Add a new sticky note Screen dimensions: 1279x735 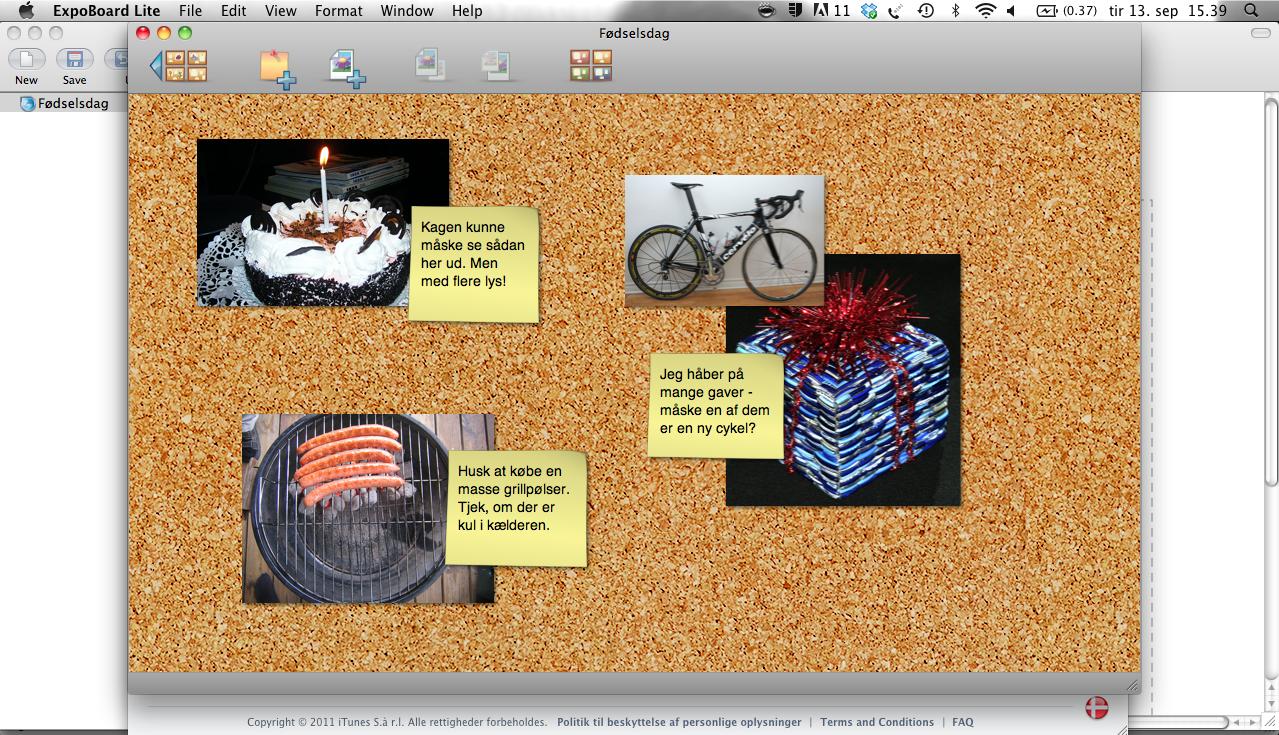click(x=277, y=68)
